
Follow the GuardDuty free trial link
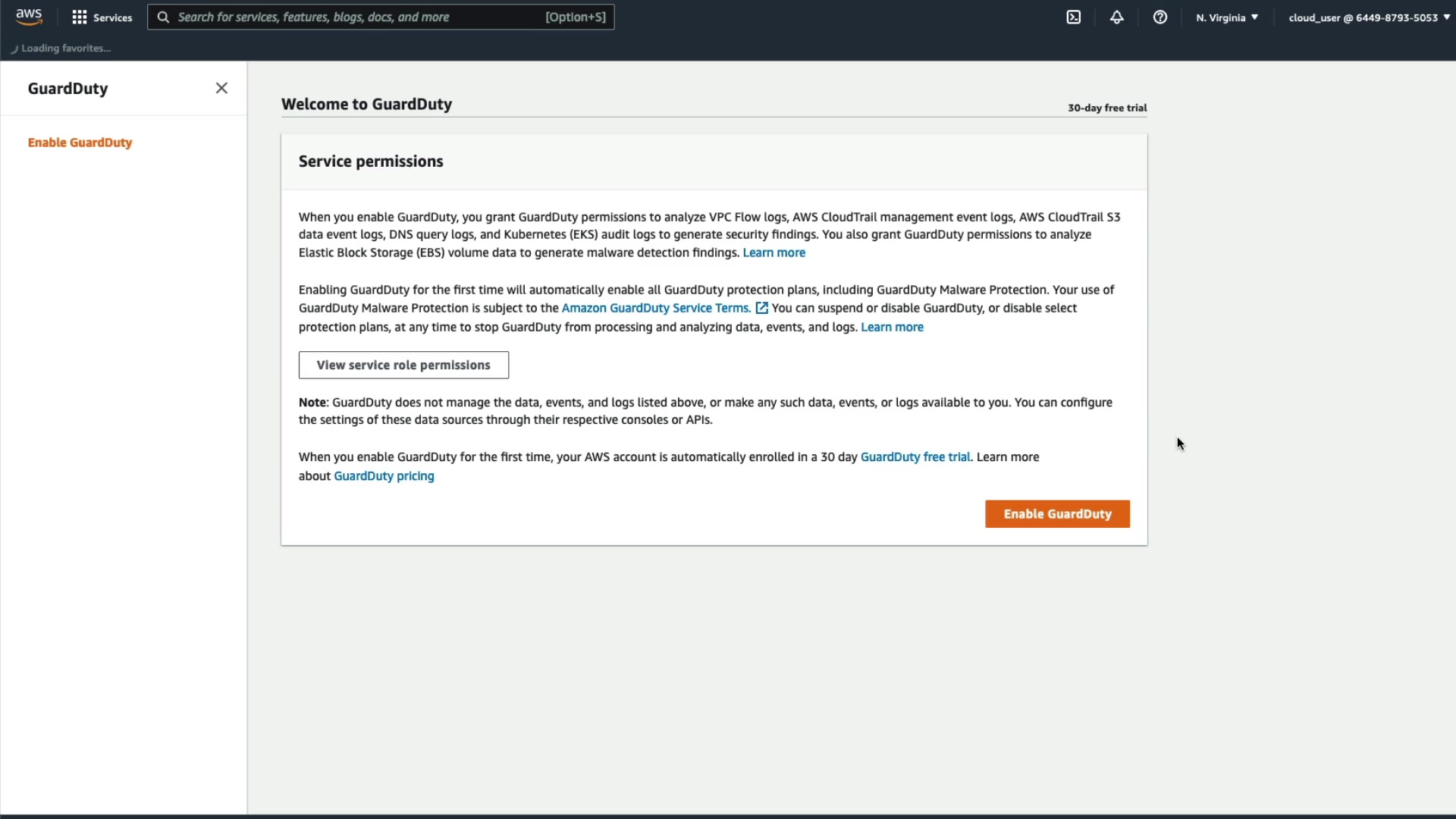915,457
